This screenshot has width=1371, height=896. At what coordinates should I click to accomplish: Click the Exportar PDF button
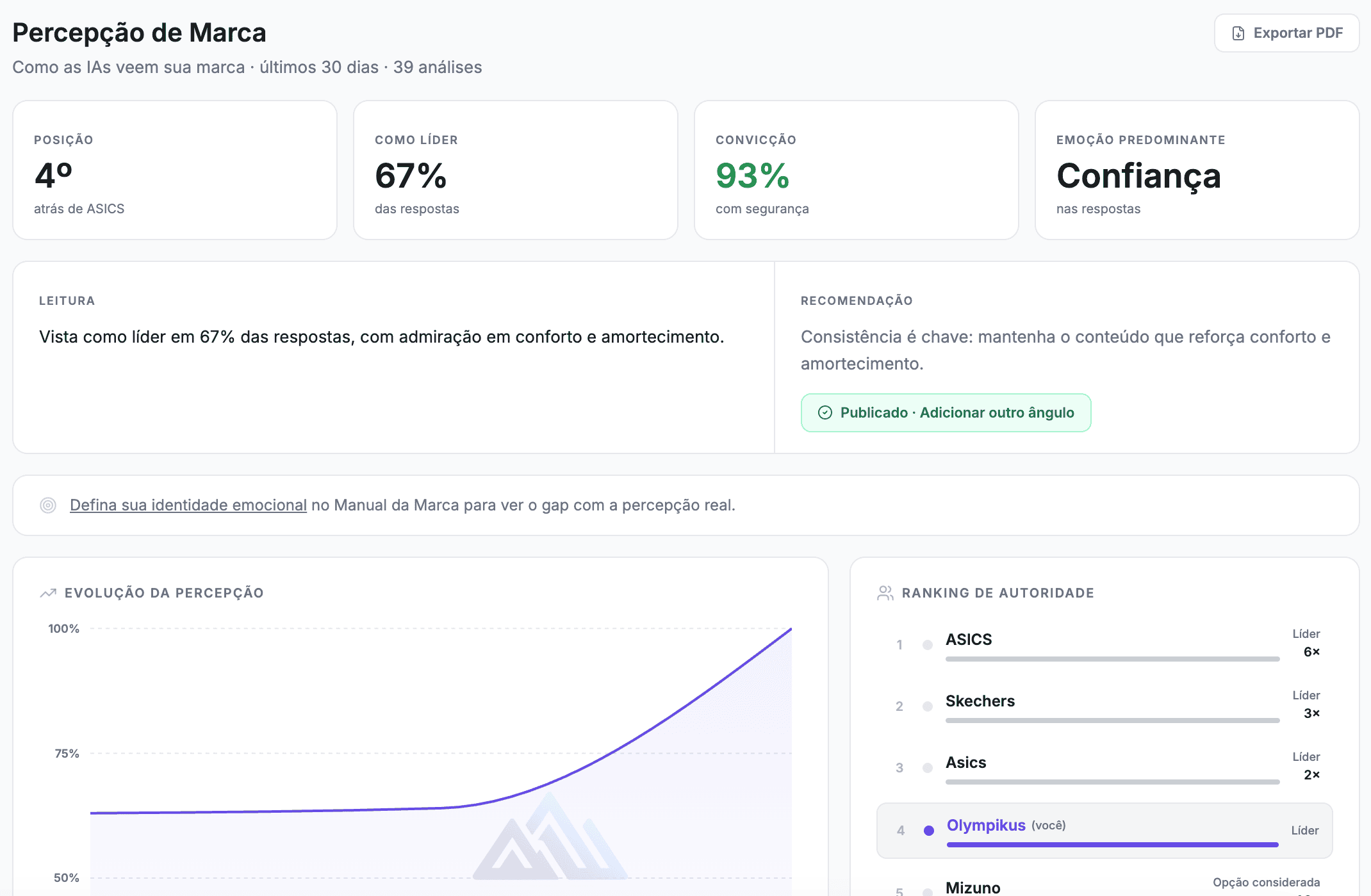(1286, 33)
